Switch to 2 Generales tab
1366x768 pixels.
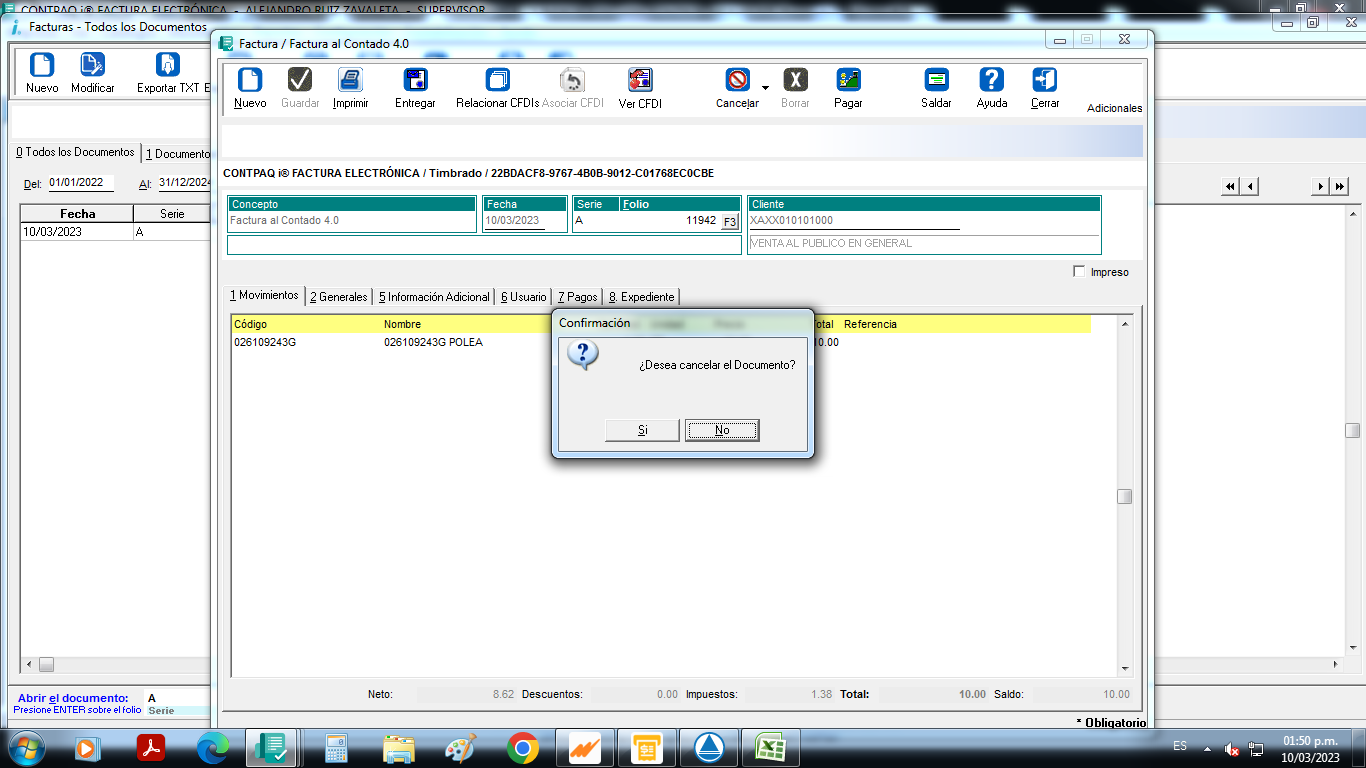(x=338, y=297)
